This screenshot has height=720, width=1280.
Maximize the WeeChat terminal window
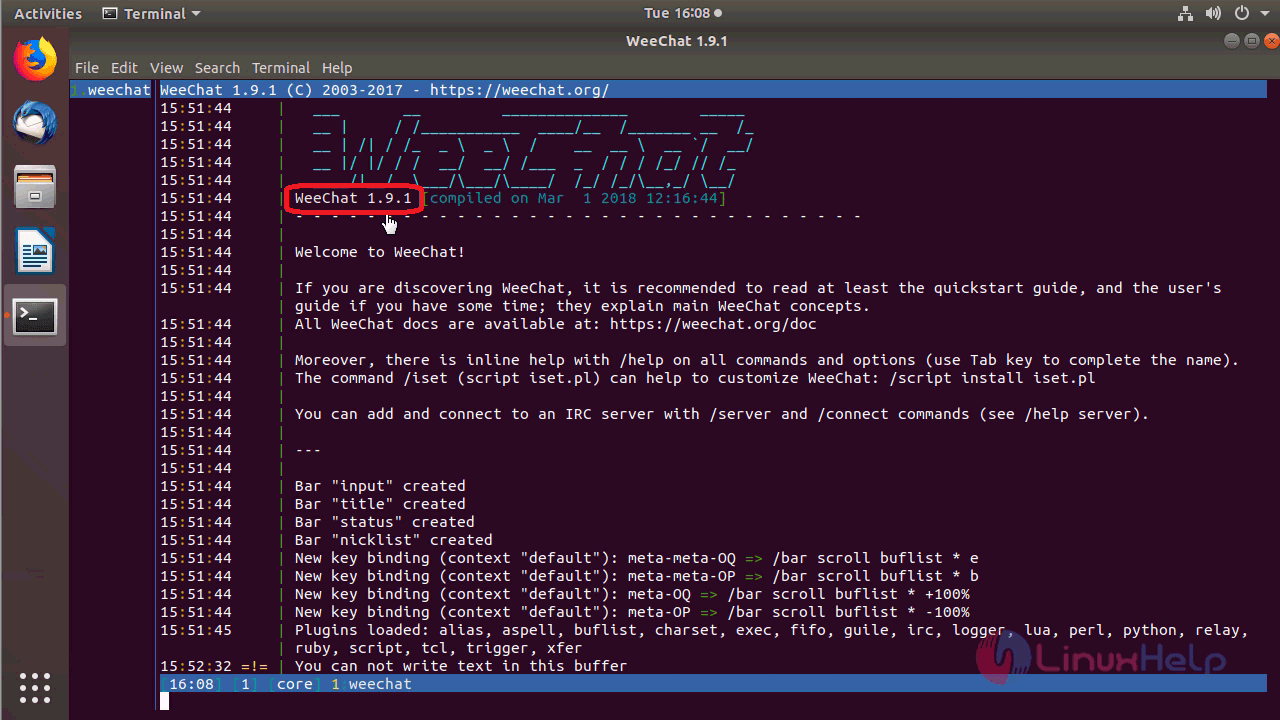1251,41
